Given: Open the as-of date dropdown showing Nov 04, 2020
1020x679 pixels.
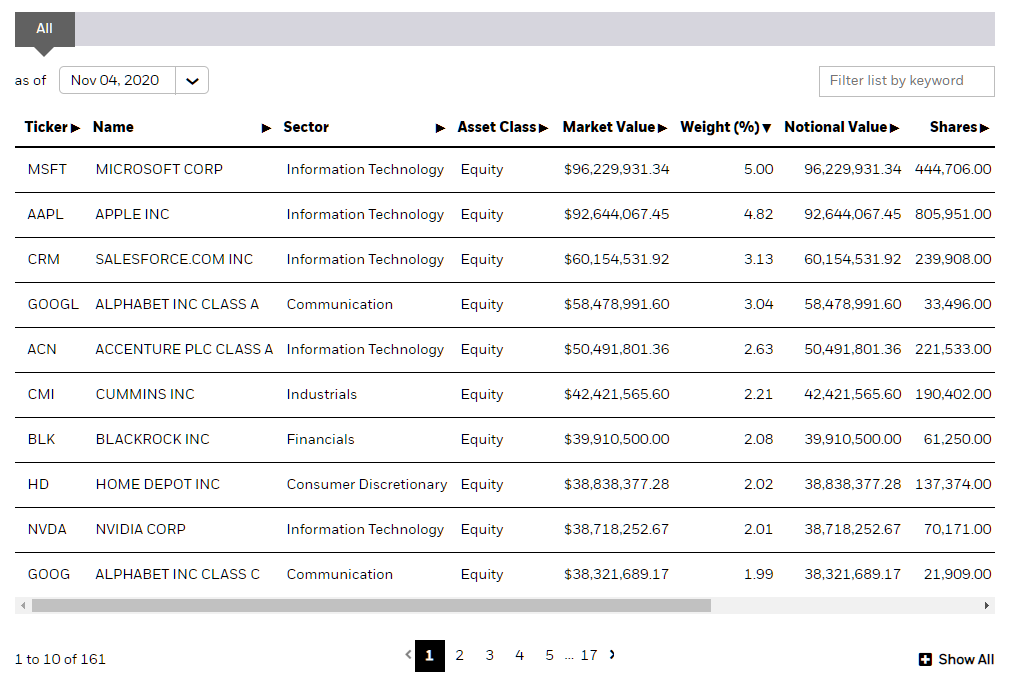Looking at the screenshot, I should pos(133,80).
